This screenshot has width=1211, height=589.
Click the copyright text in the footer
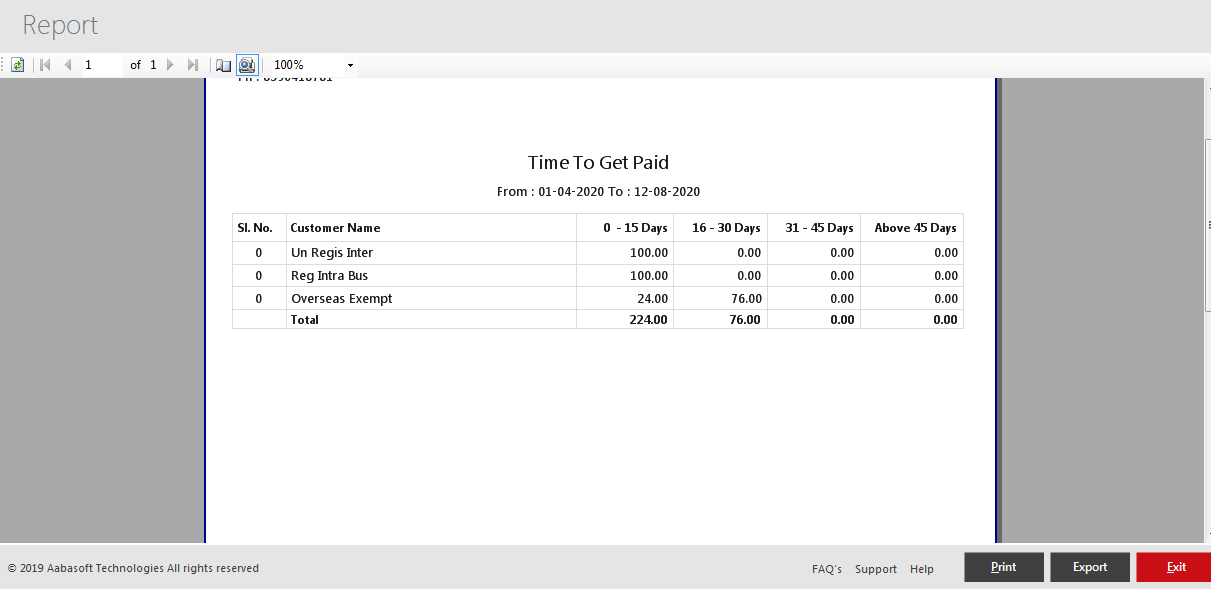(x=133, y=568)
